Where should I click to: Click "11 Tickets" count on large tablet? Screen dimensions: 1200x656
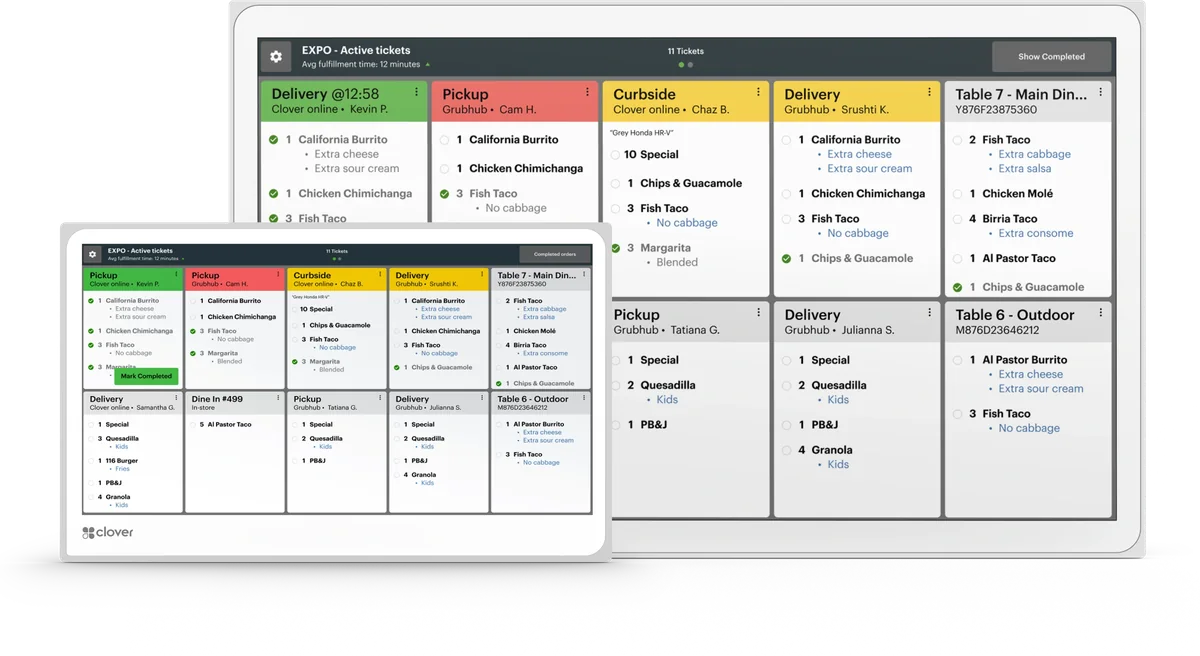pos(686,51)
